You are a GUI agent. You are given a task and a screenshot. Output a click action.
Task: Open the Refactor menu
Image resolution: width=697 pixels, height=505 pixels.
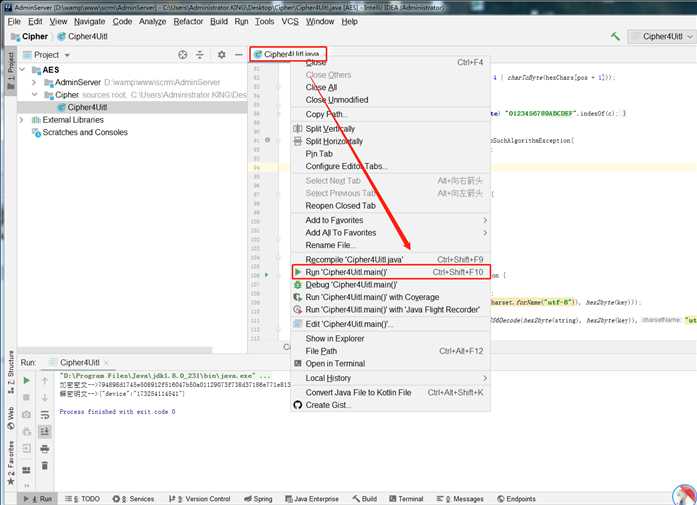click(x=188, y=21)
